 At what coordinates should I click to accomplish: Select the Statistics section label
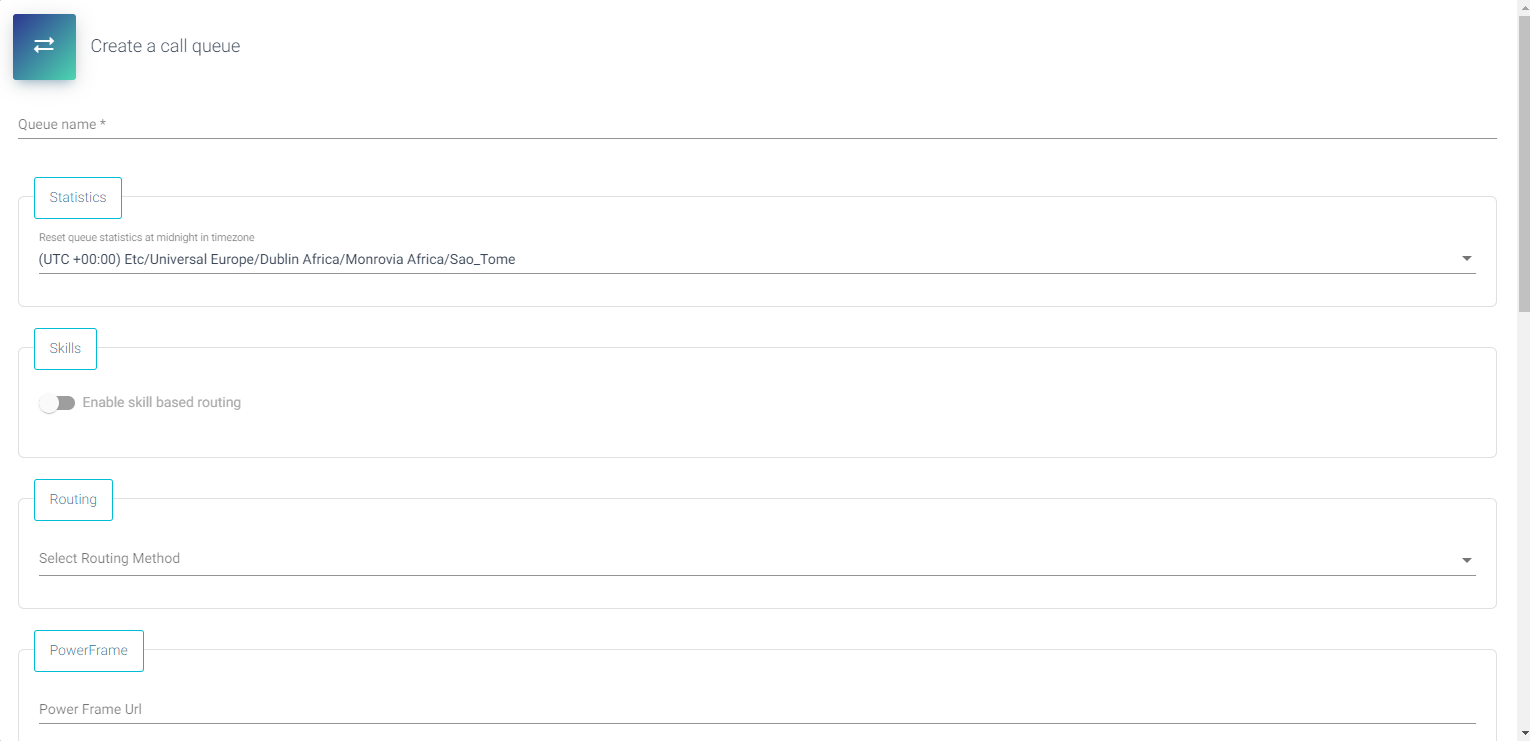click(x=78, y=198)
